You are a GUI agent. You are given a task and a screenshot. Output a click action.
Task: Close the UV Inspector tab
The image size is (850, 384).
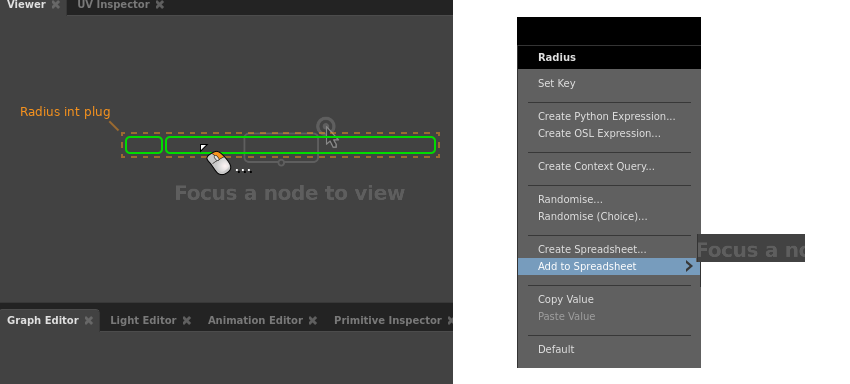[159, 4]
